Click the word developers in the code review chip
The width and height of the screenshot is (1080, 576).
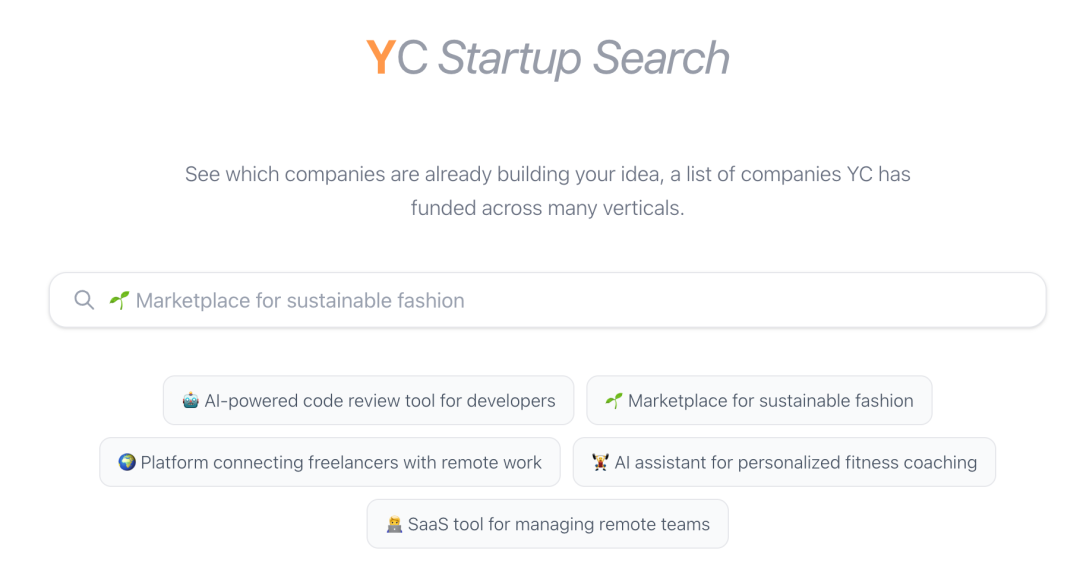pyautogui.click(x=510, y=400)
